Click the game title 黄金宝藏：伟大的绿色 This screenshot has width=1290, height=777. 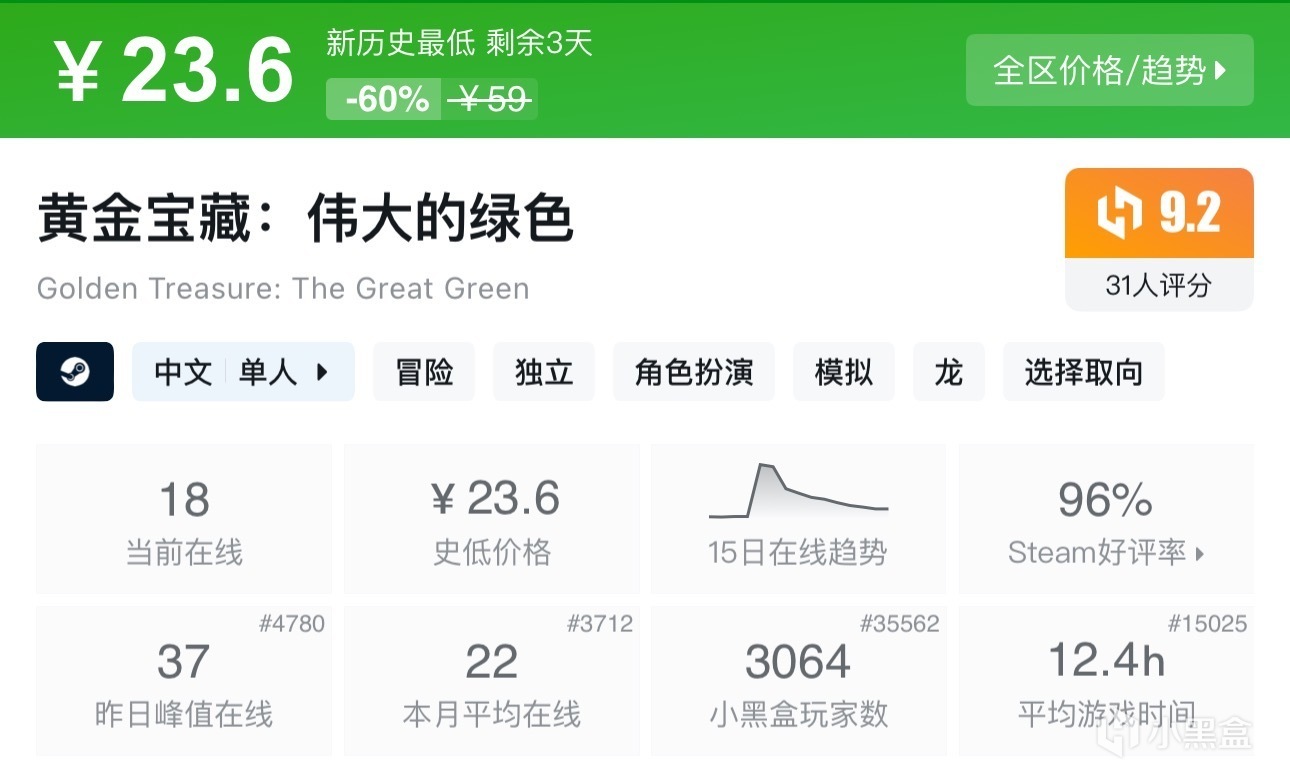tap(305, 217)
